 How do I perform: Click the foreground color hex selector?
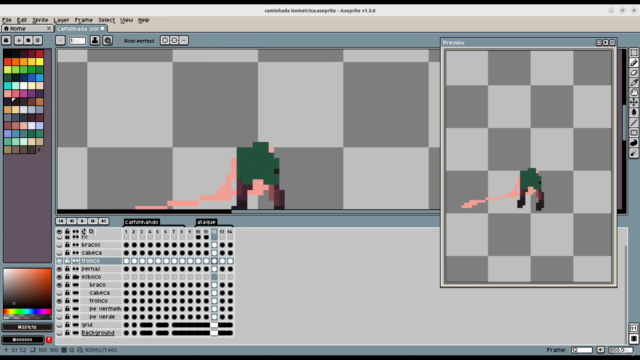pyautogui.click(x=27, y=327)
